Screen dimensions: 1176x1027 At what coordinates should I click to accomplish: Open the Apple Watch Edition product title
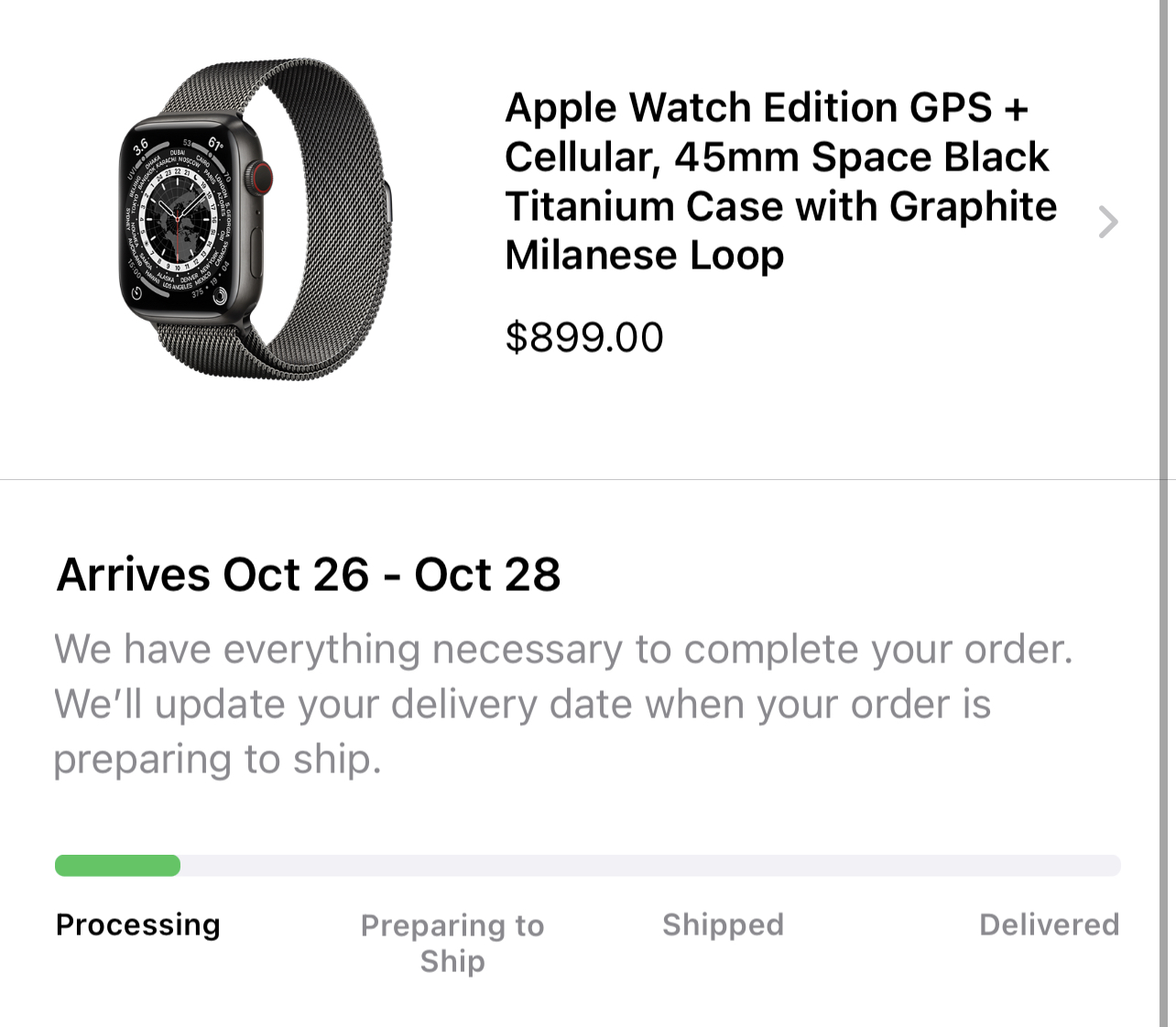(x=779, y=181)
